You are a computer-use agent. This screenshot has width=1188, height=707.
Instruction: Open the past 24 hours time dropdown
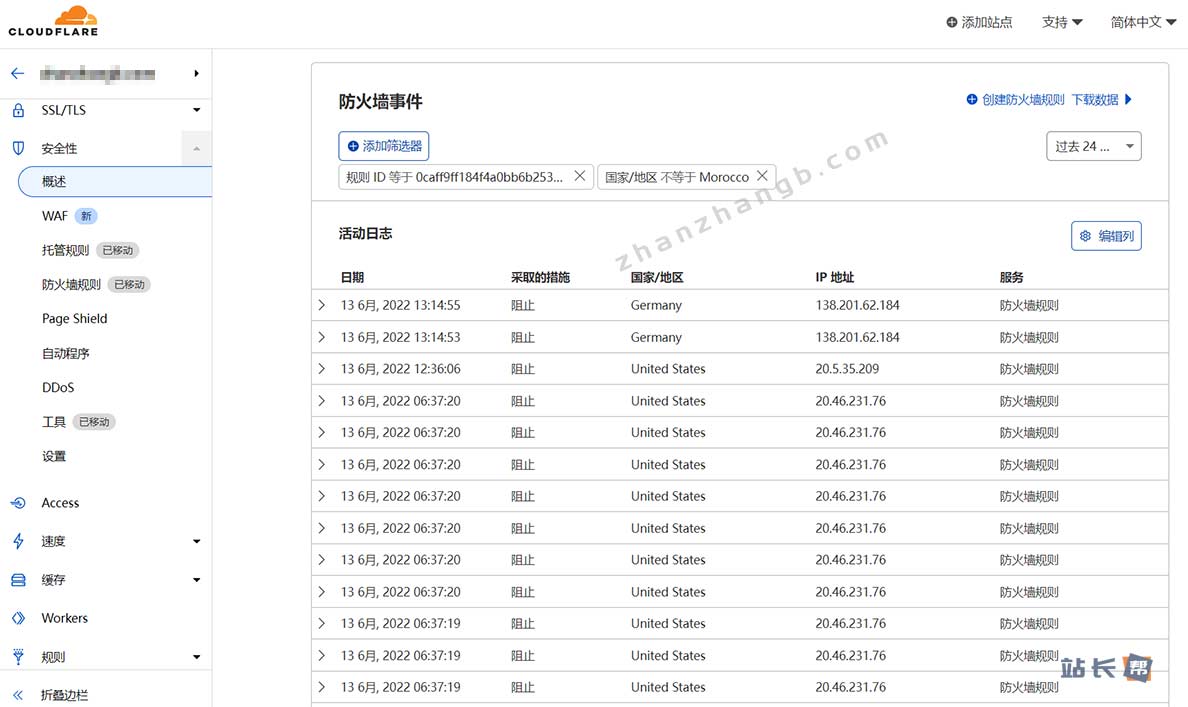[1093, 146]
